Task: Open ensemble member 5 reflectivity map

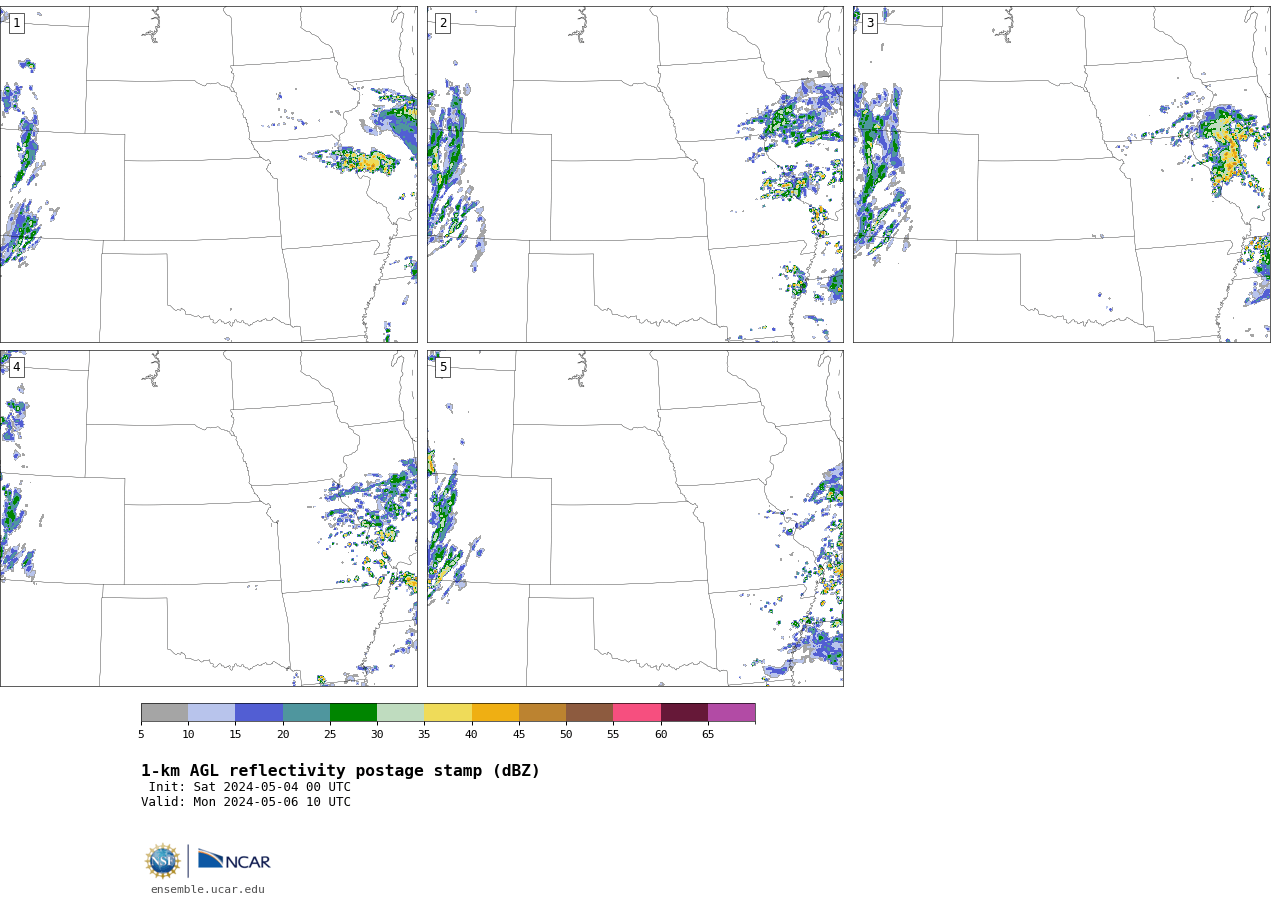Action: (x=635, y=518)
